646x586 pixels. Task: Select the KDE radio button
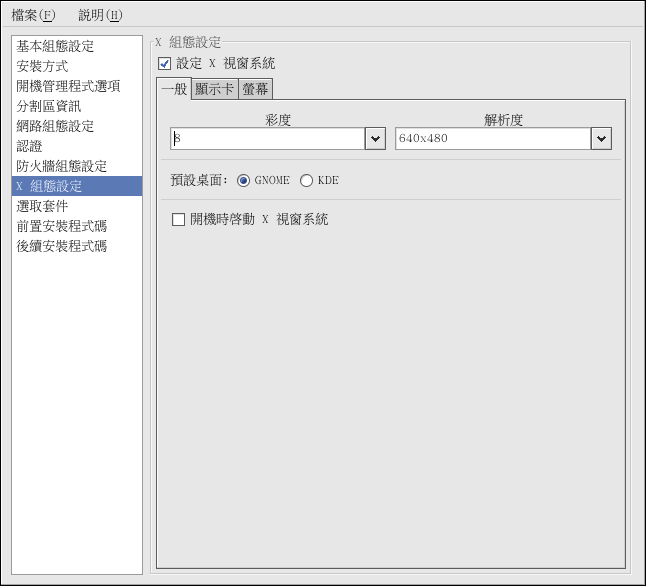point(307,181)
